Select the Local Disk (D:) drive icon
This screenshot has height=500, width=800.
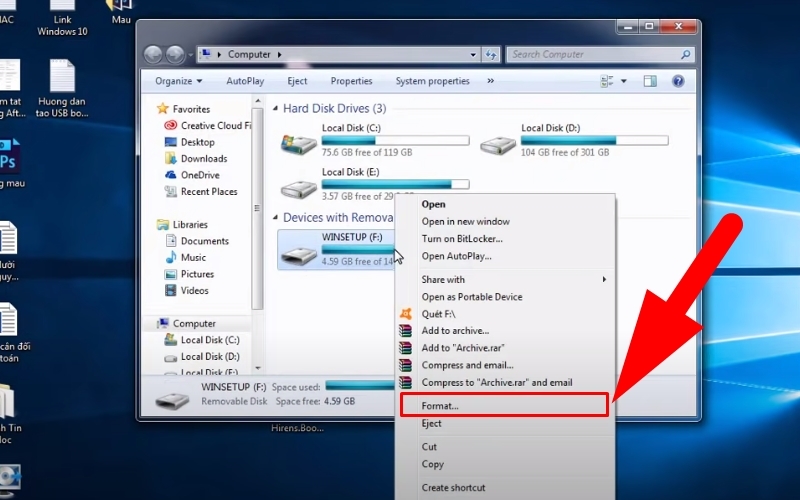[498, 145]
